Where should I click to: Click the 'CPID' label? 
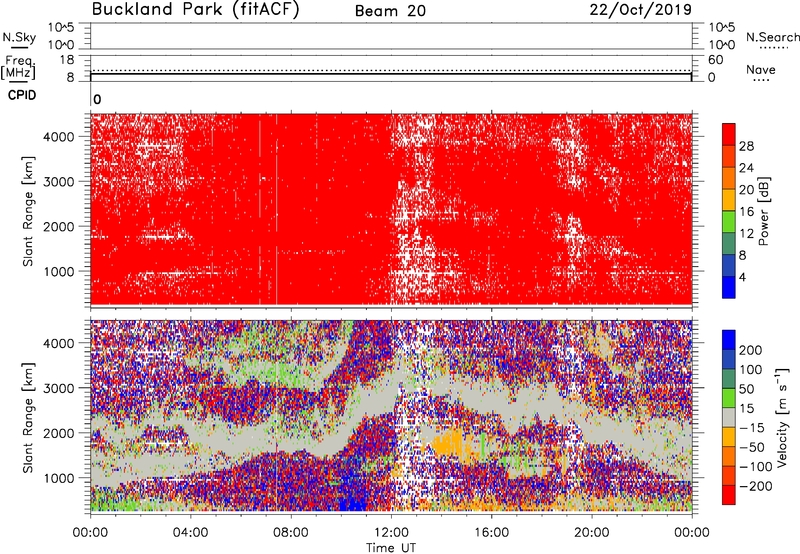pyautogui.click(x=22, y=95)
